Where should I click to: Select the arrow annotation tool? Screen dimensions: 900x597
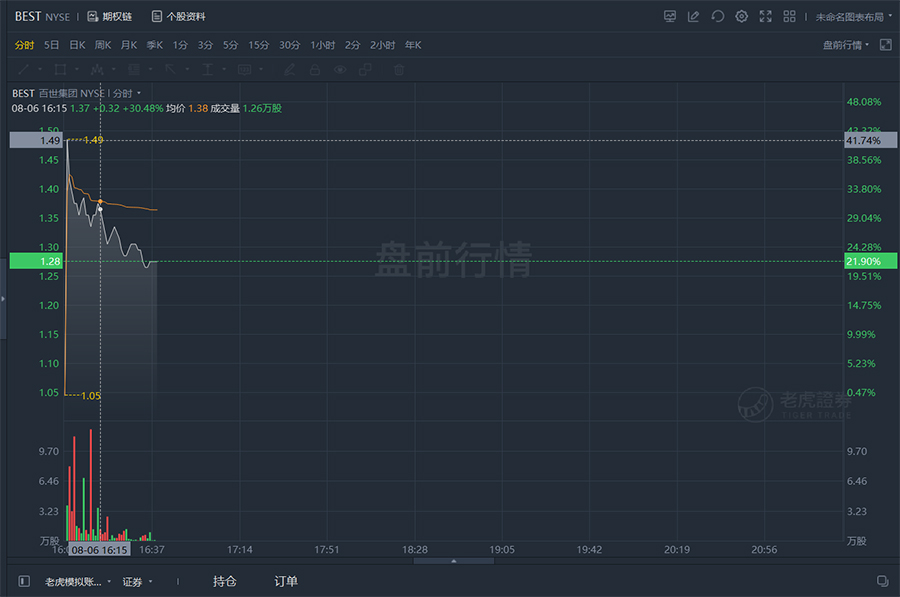(x=170, y=70)
